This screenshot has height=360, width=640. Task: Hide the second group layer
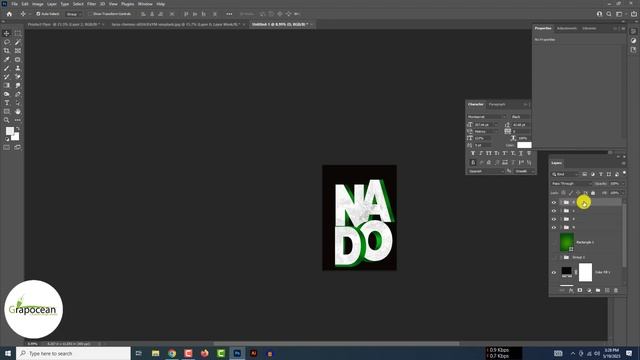(554, 211)
